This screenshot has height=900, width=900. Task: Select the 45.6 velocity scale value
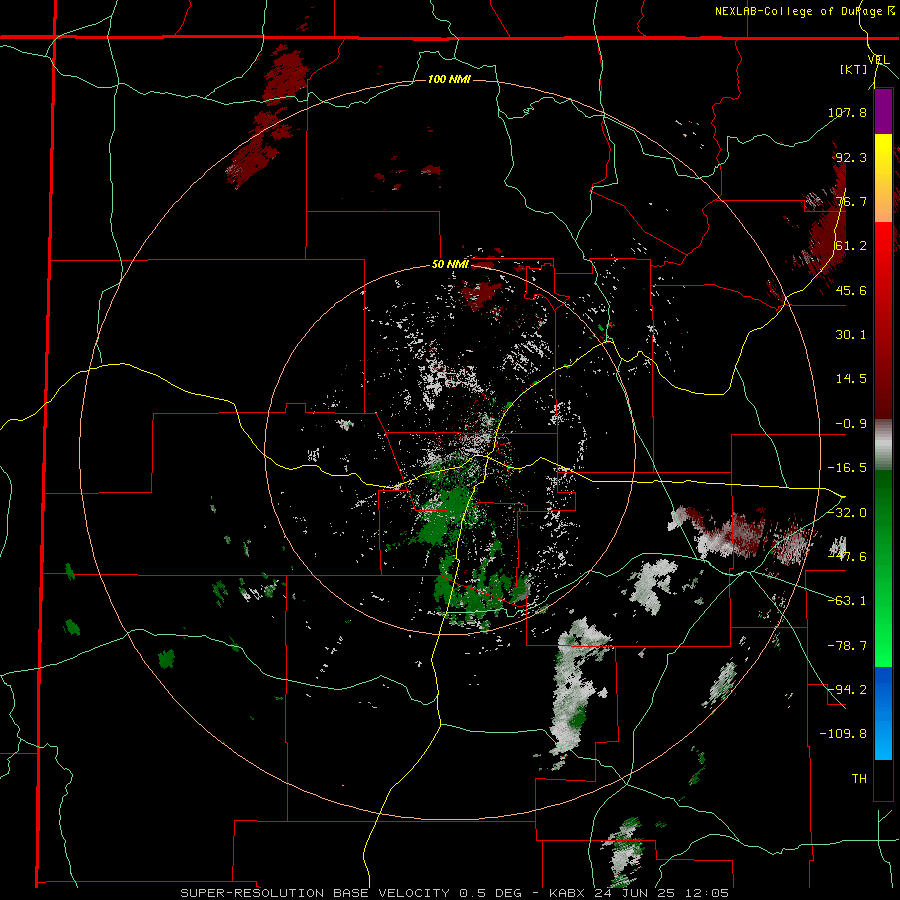851,290
